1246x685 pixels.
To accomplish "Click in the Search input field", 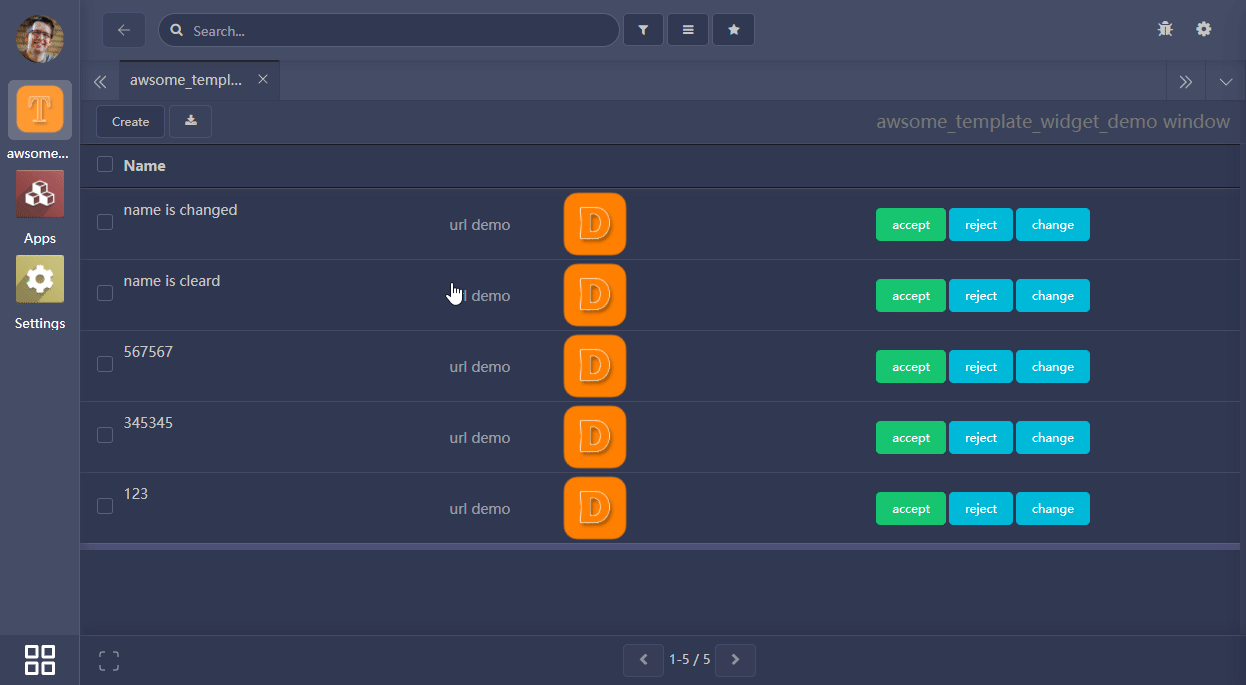I will point(400,31).
